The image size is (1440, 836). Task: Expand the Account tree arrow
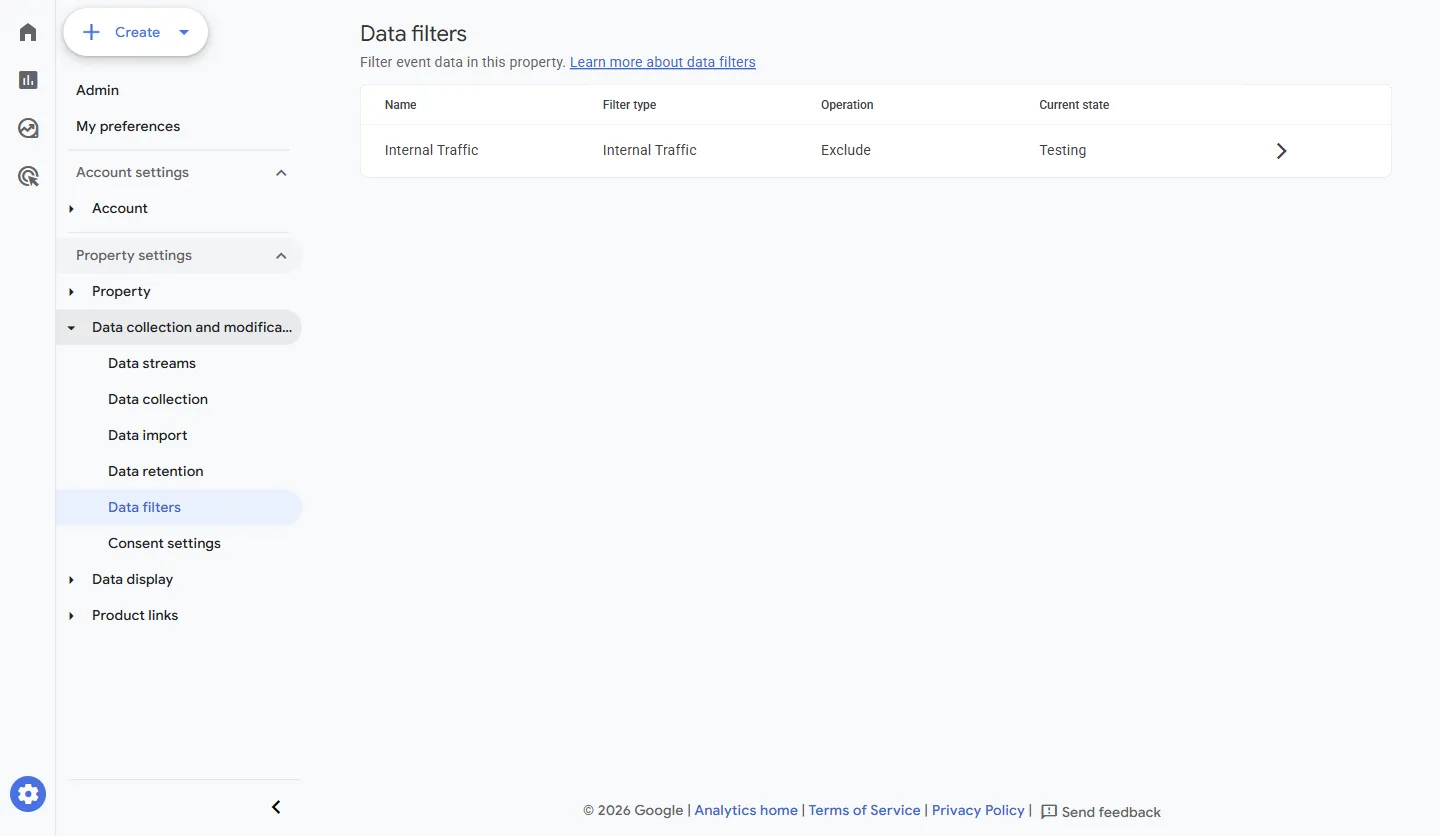pyautogui.click(x=71, y=209)
